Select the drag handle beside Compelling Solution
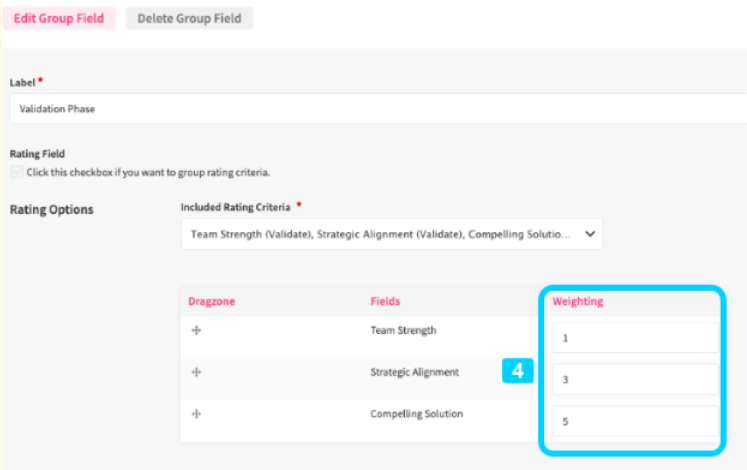The image size is (747, 470). pyautogui.click(x=196, y=414)
